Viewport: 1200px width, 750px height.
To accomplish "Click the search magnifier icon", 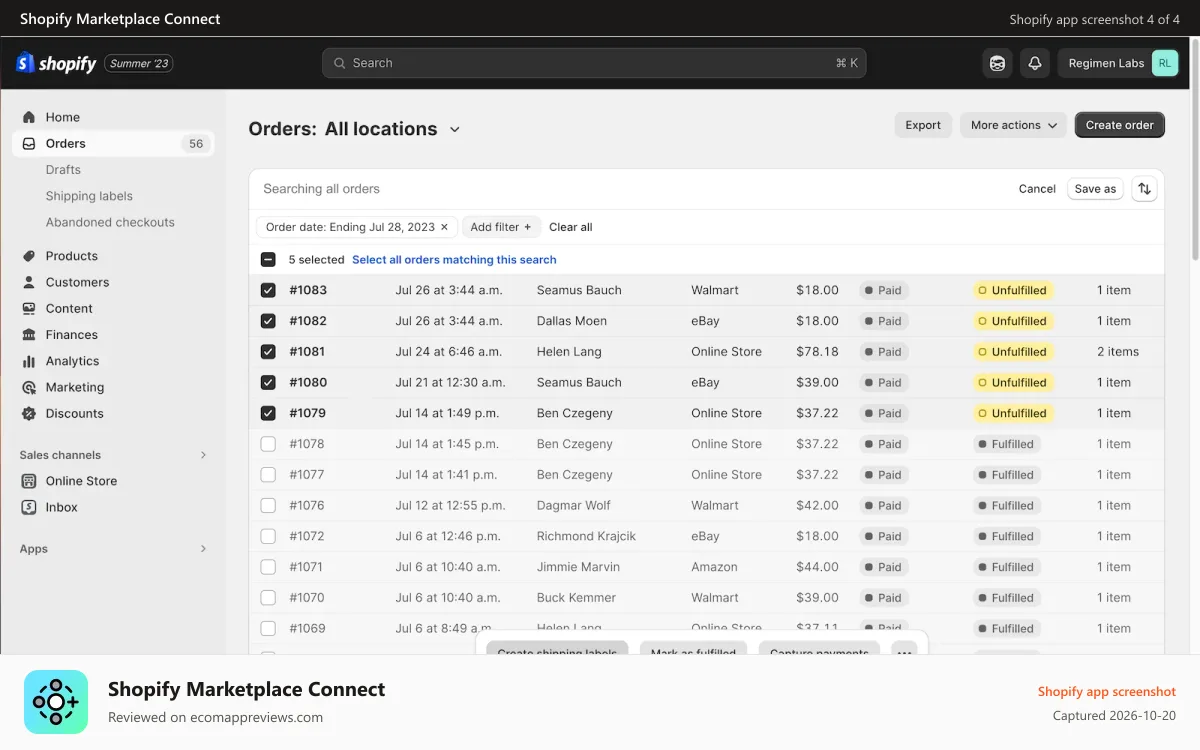I will pos(340,63).
